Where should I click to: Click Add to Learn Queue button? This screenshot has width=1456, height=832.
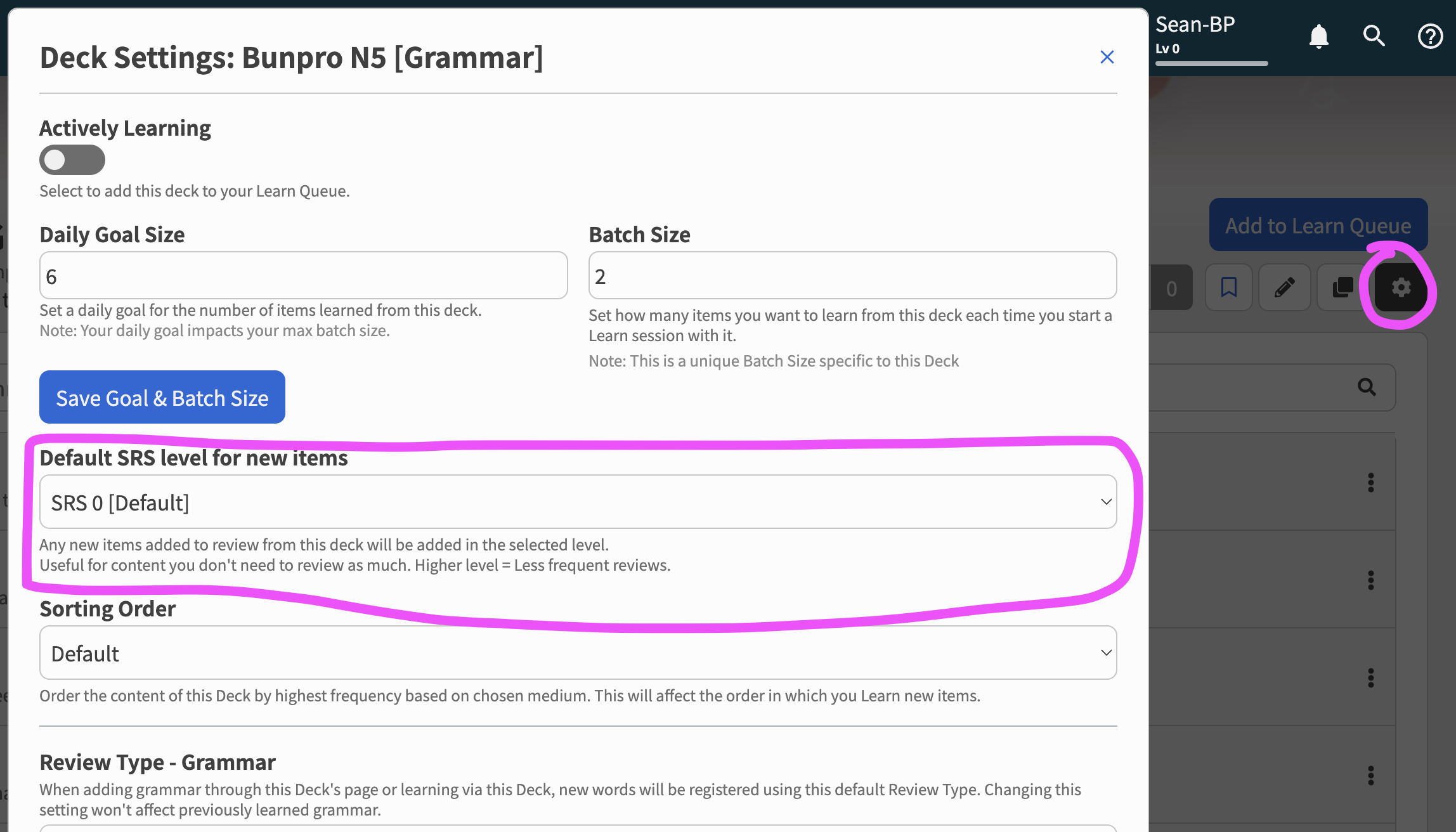(x=1318, y=225)
